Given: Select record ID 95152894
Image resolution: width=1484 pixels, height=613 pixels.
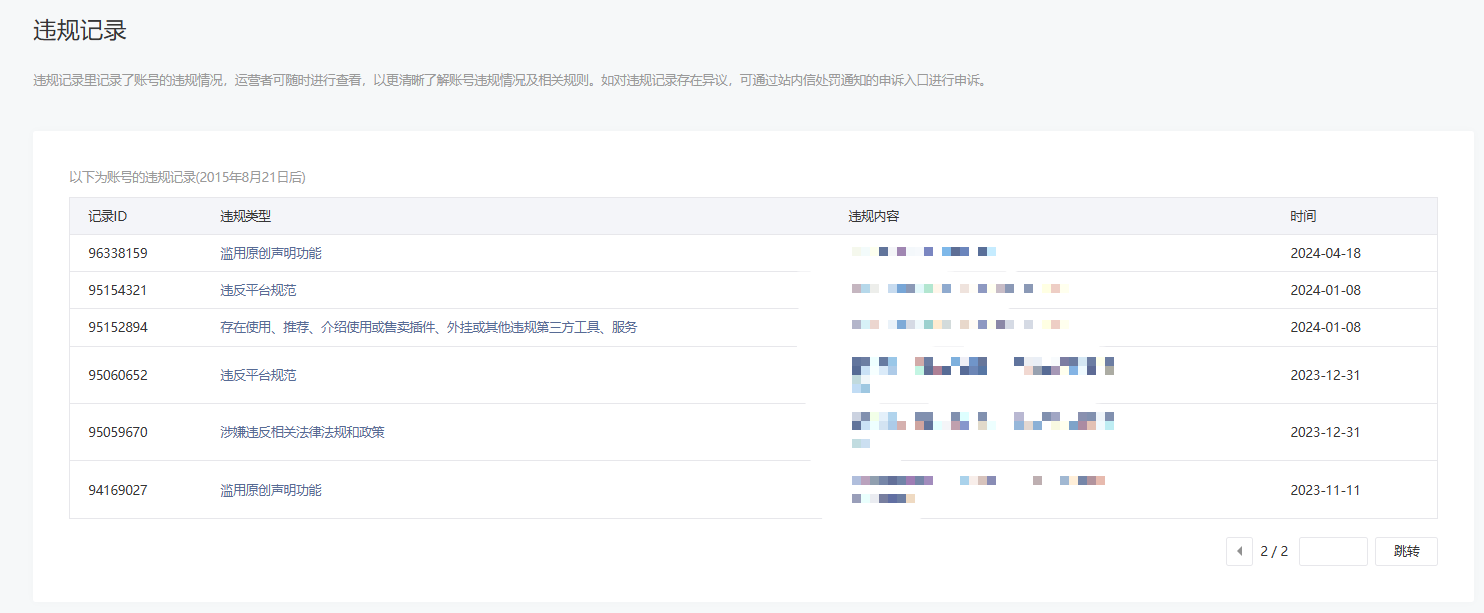Looking at the screenshot, I should (118, 327).
